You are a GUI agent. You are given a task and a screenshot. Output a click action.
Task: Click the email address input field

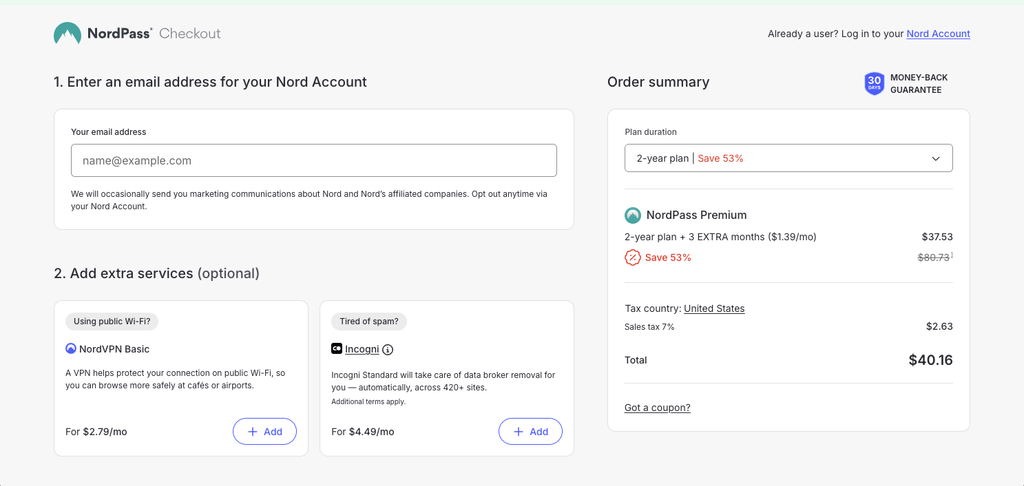click(x=313, y=160)
